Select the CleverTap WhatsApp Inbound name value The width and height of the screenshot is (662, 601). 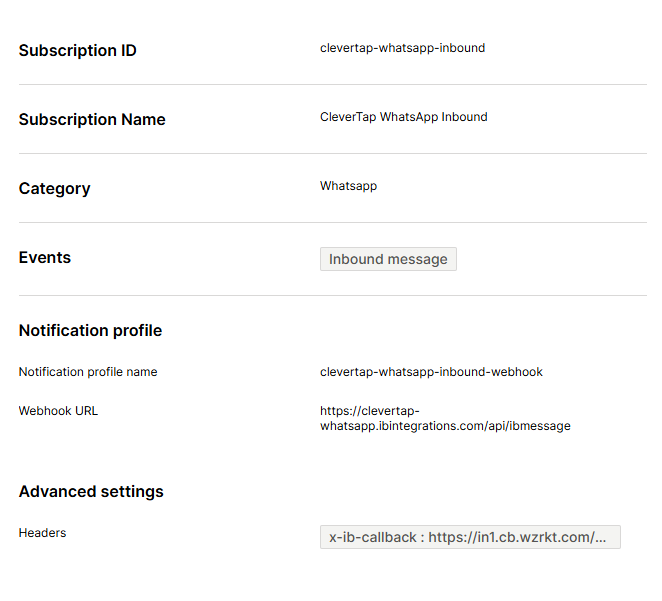coord(403,117)
